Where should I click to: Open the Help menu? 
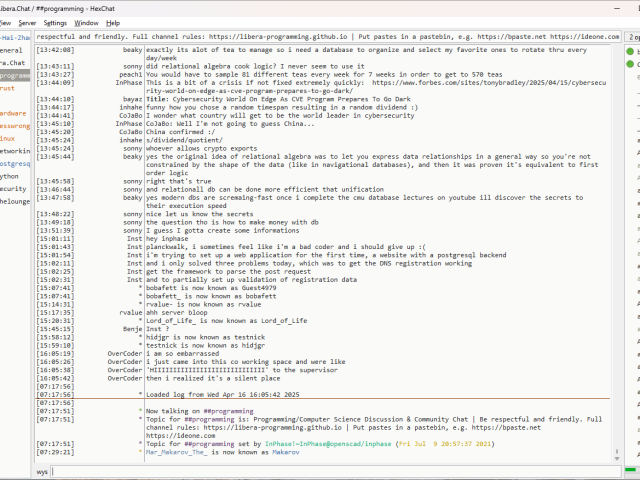[x=113, y=22]
